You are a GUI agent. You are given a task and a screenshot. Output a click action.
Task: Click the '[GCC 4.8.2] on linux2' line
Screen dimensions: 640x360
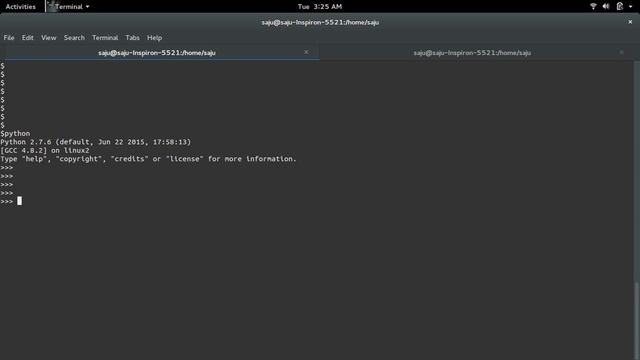click(44, 151)
